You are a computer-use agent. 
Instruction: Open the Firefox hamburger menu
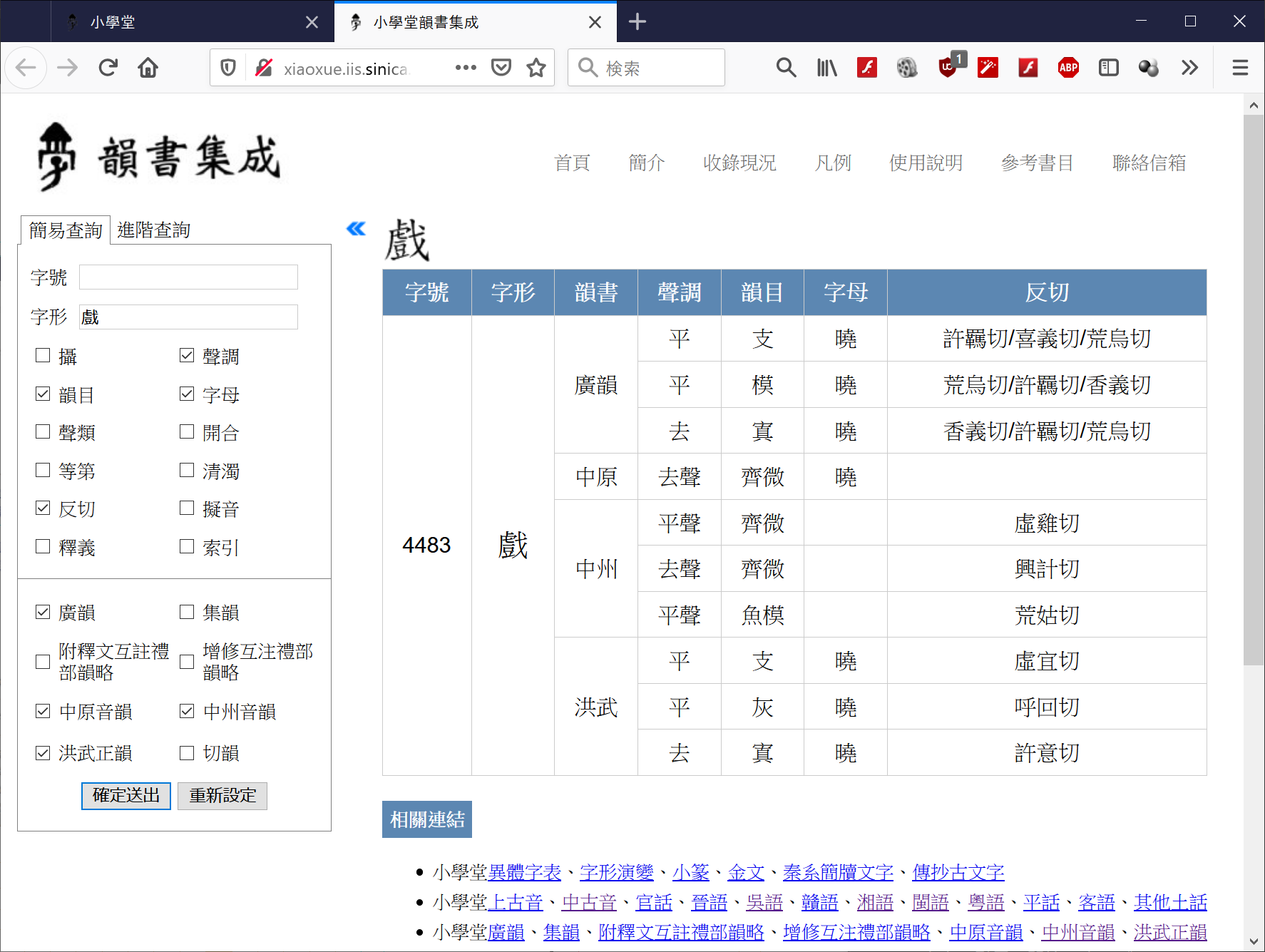[1240, 68]
